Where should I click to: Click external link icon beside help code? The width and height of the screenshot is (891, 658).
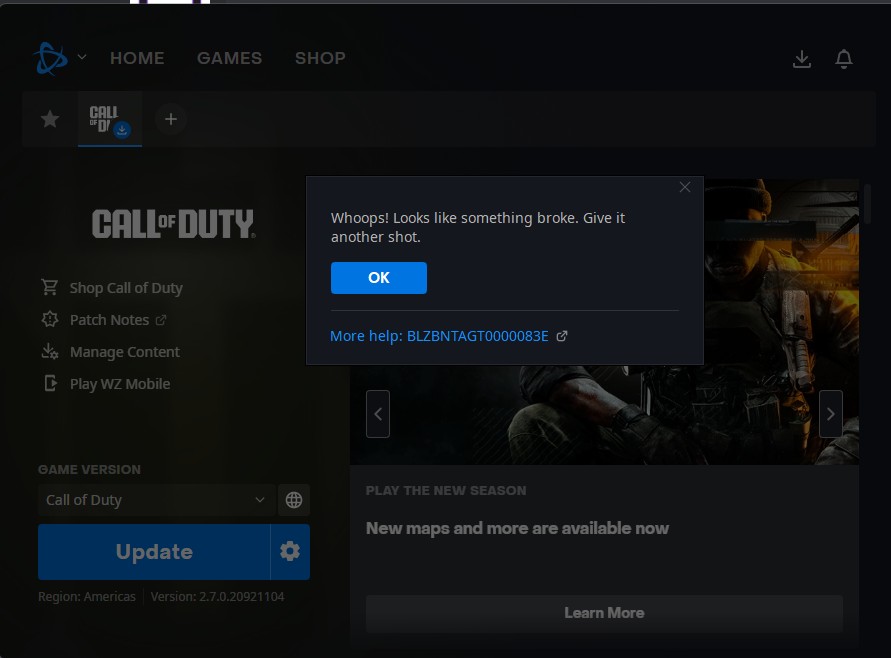click(x=561, y=336)
